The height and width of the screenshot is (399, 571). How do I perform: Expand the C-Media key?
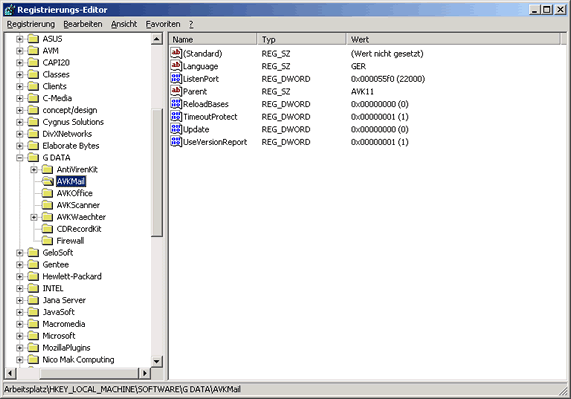pos(20,98)
